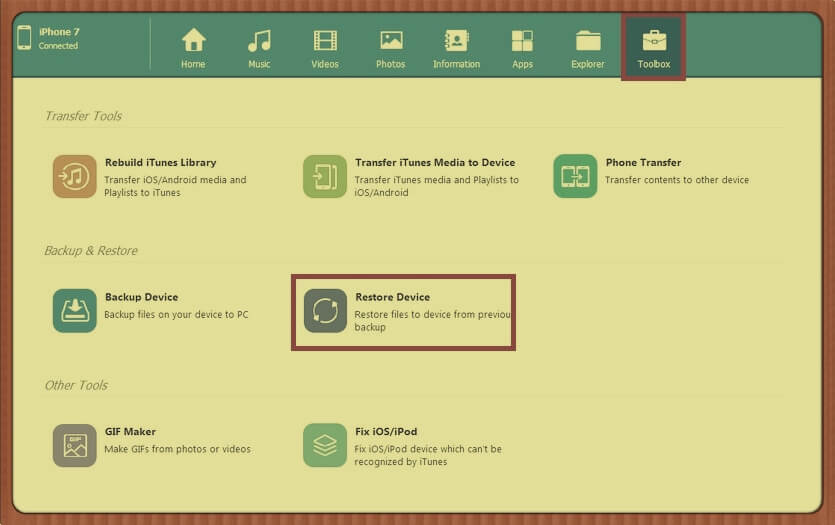The height and width of the screenshot is (525, 835).
Task: Open the Backup Device title
Action: click(142, 297)
